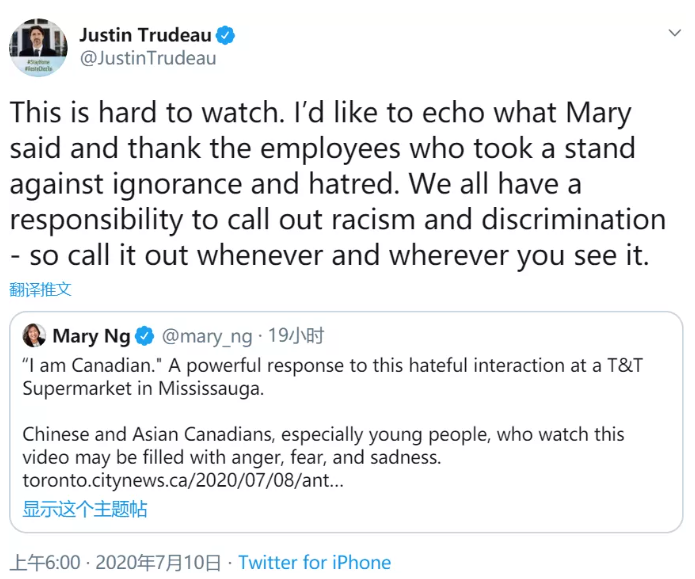Open the Justin Trudeau display name
The width and height of the screenshot is (695, 579).
pyautogui.click(x=145, y=35)
